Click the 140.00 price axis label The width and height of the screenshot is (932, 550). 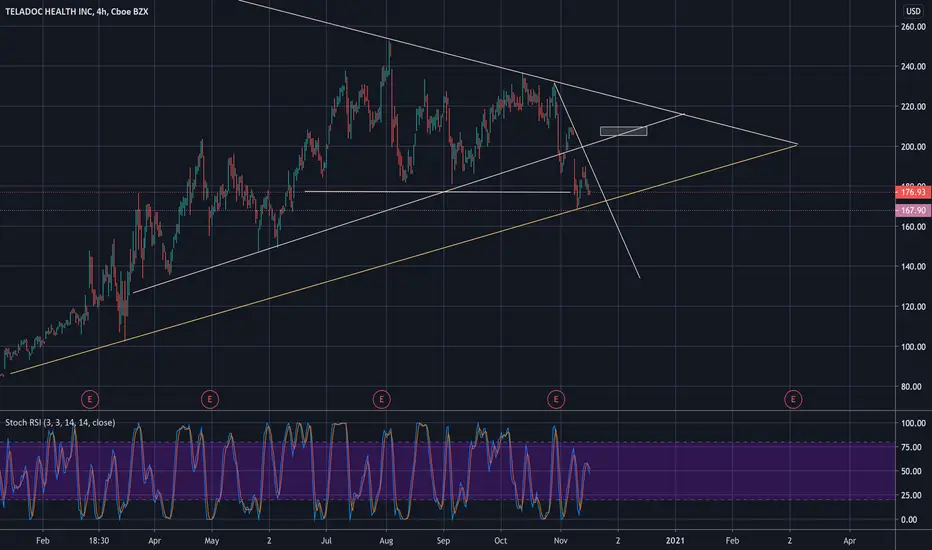[913, 266]
